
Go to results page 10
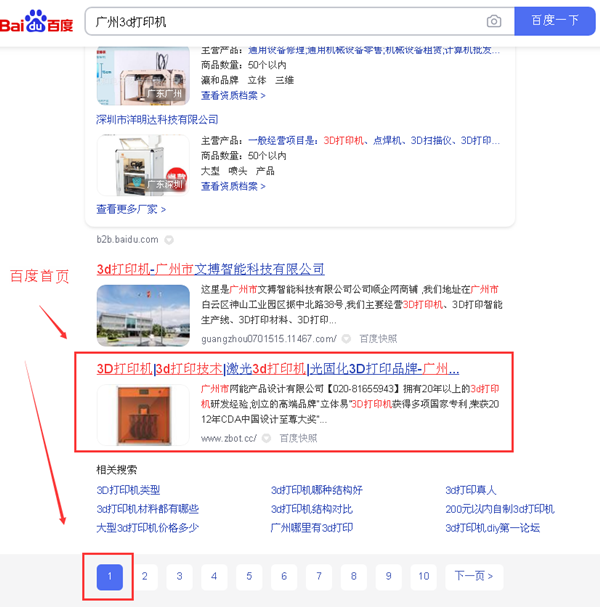pos(424,576)
